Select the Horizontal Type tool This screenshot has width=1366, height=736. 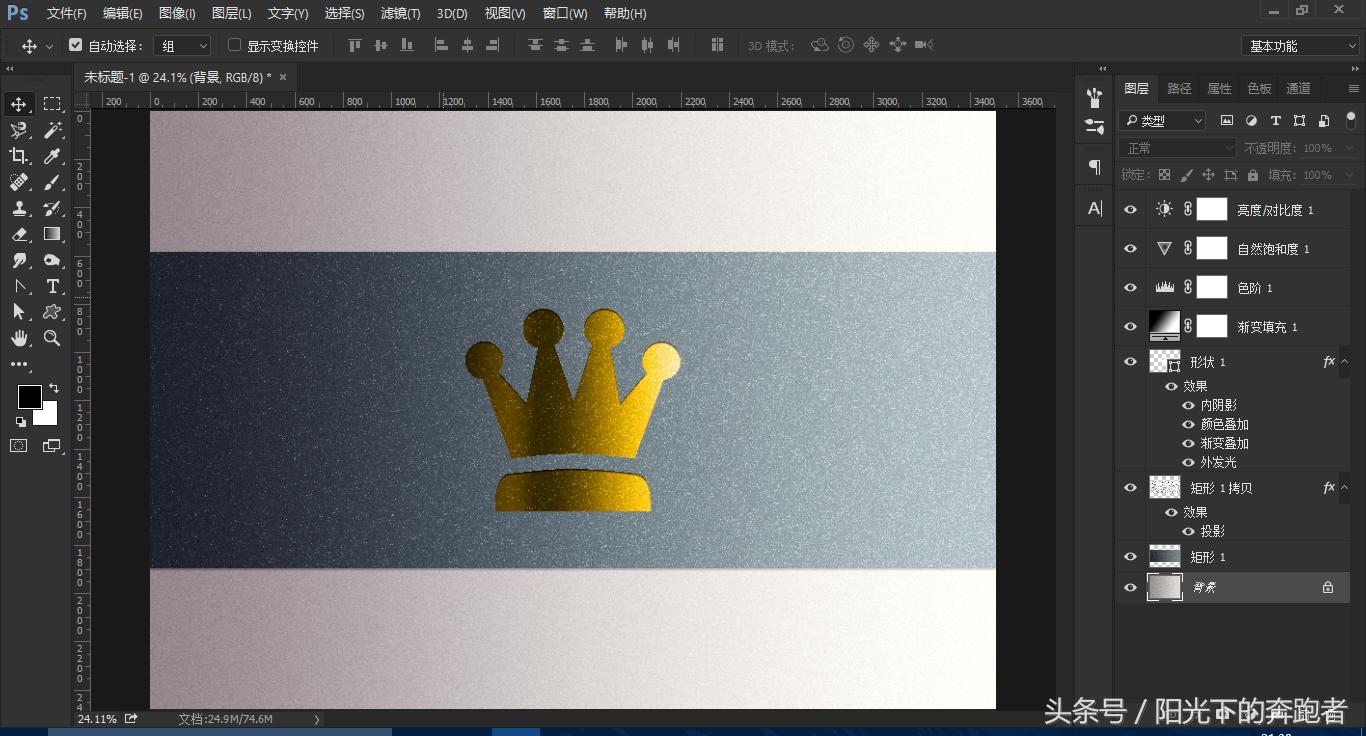(52, 286)
